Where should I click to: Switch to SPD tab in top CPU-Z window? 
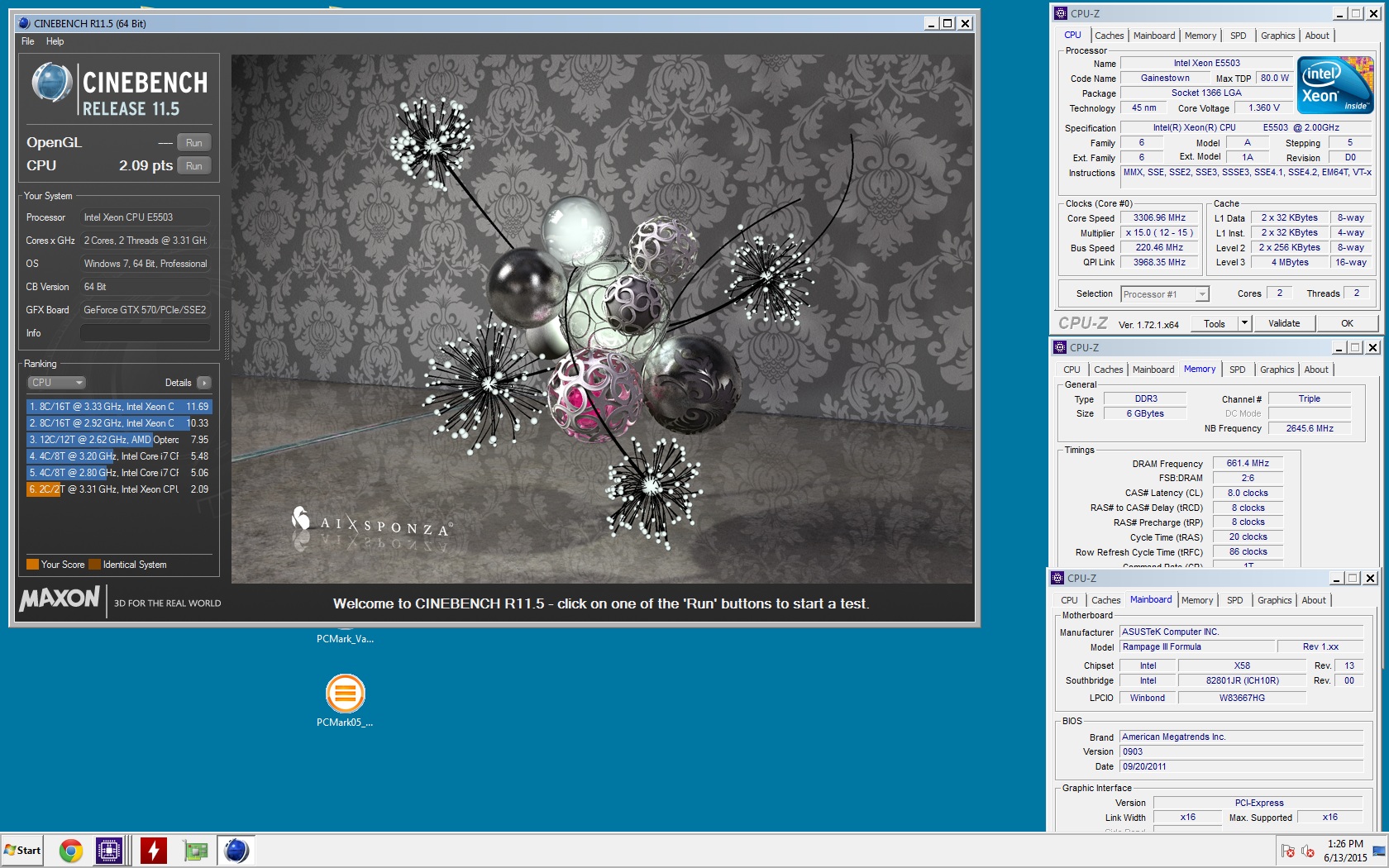click(1238, 36)
